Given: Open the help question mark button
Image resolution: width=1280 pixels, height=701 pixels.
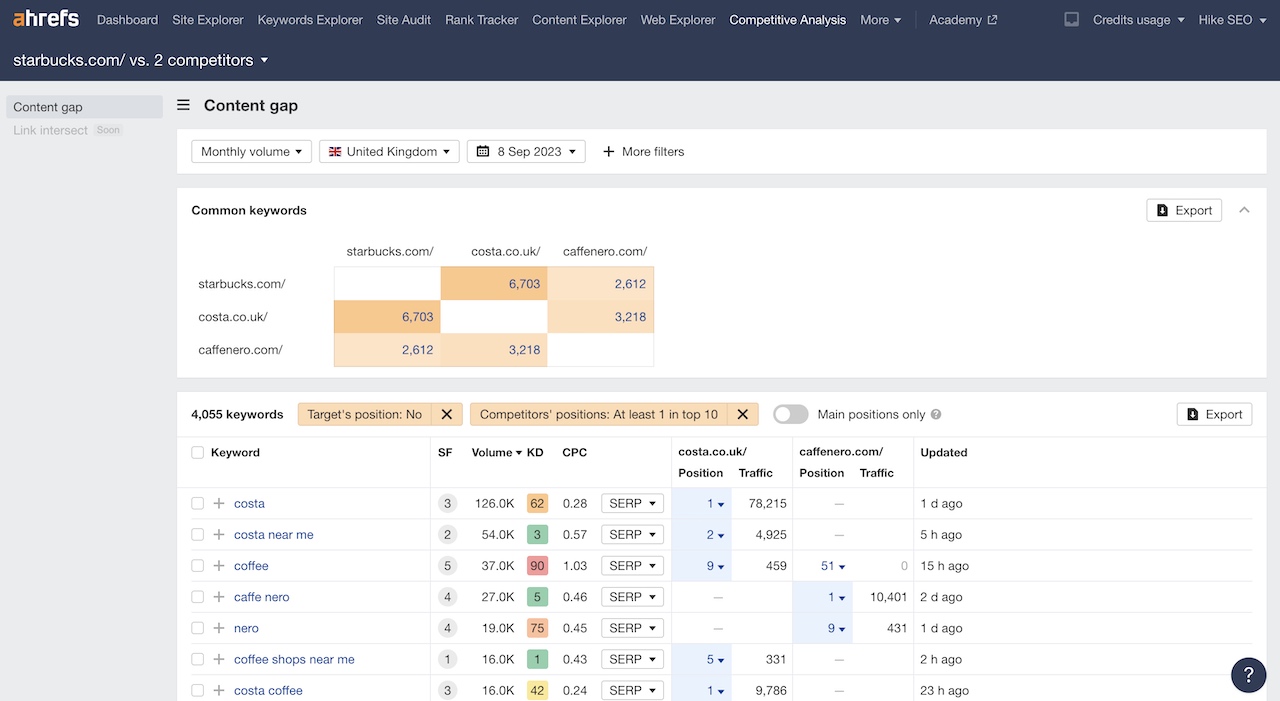Looking at the screenshot, I should [x=1248, y=674].
